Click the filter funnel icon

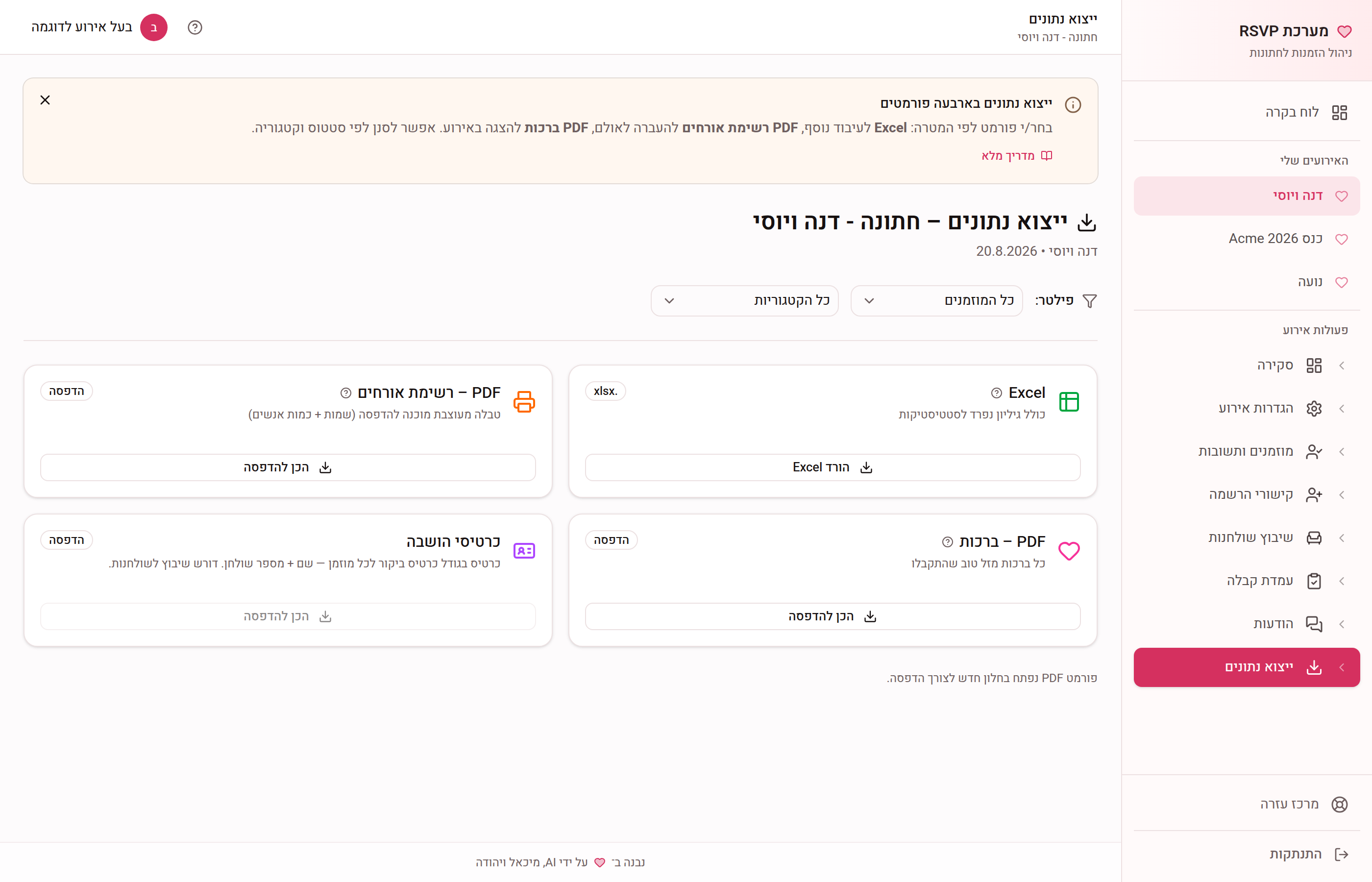tap(1090, 301)
